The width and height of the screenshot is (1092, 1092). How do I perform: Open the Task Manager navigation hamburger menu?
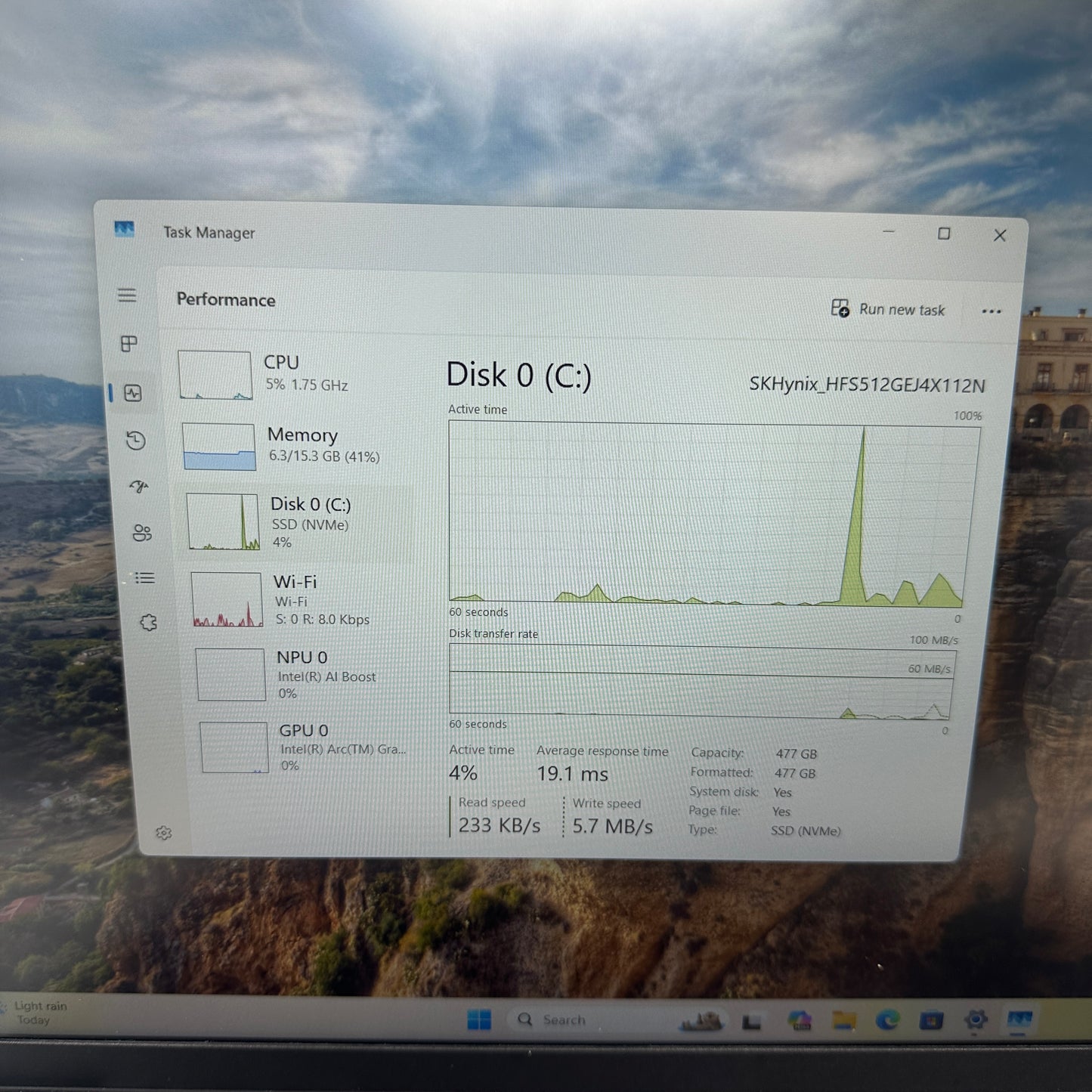pos(127,295)
